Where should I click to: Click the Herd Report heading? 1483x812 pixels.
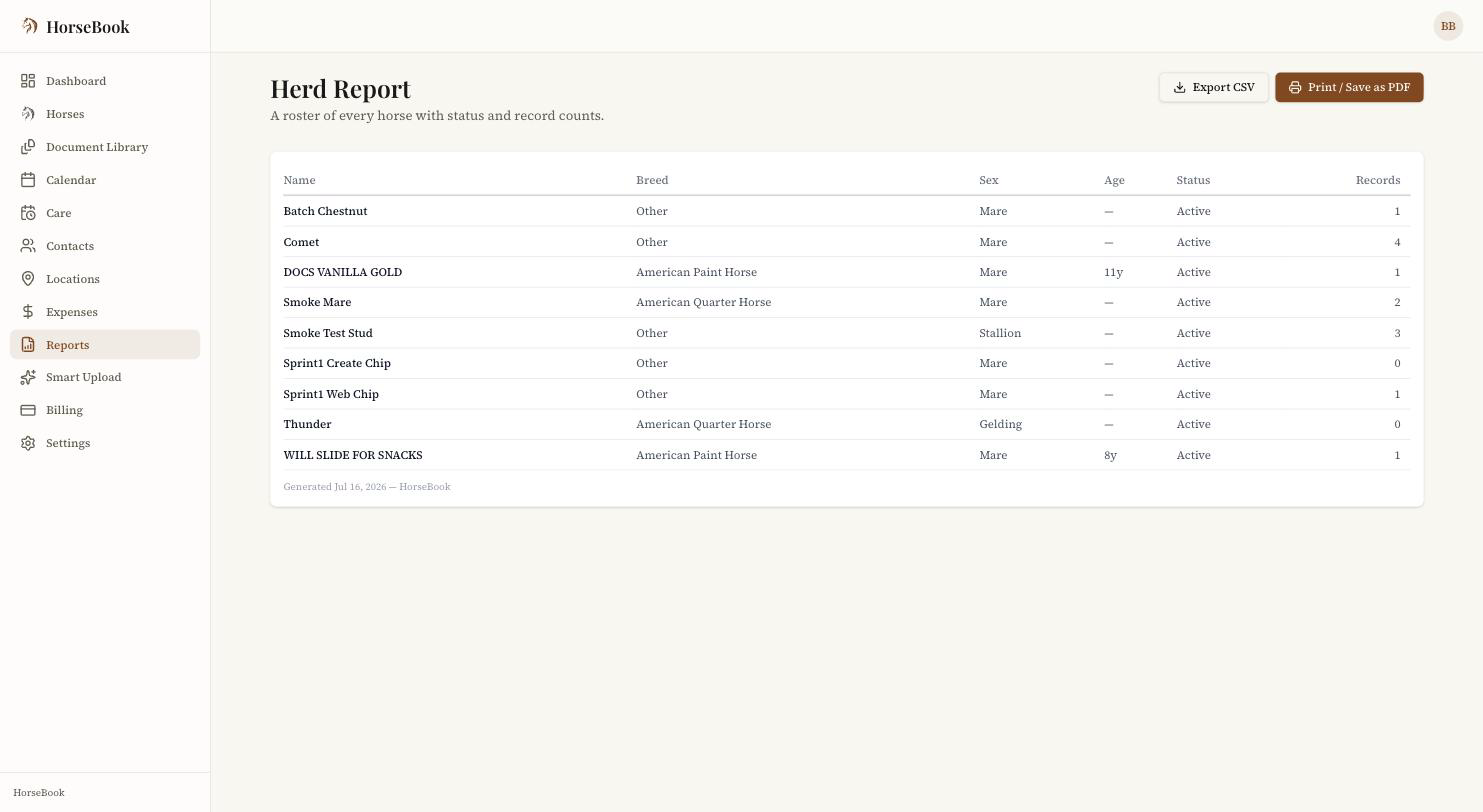340,88
